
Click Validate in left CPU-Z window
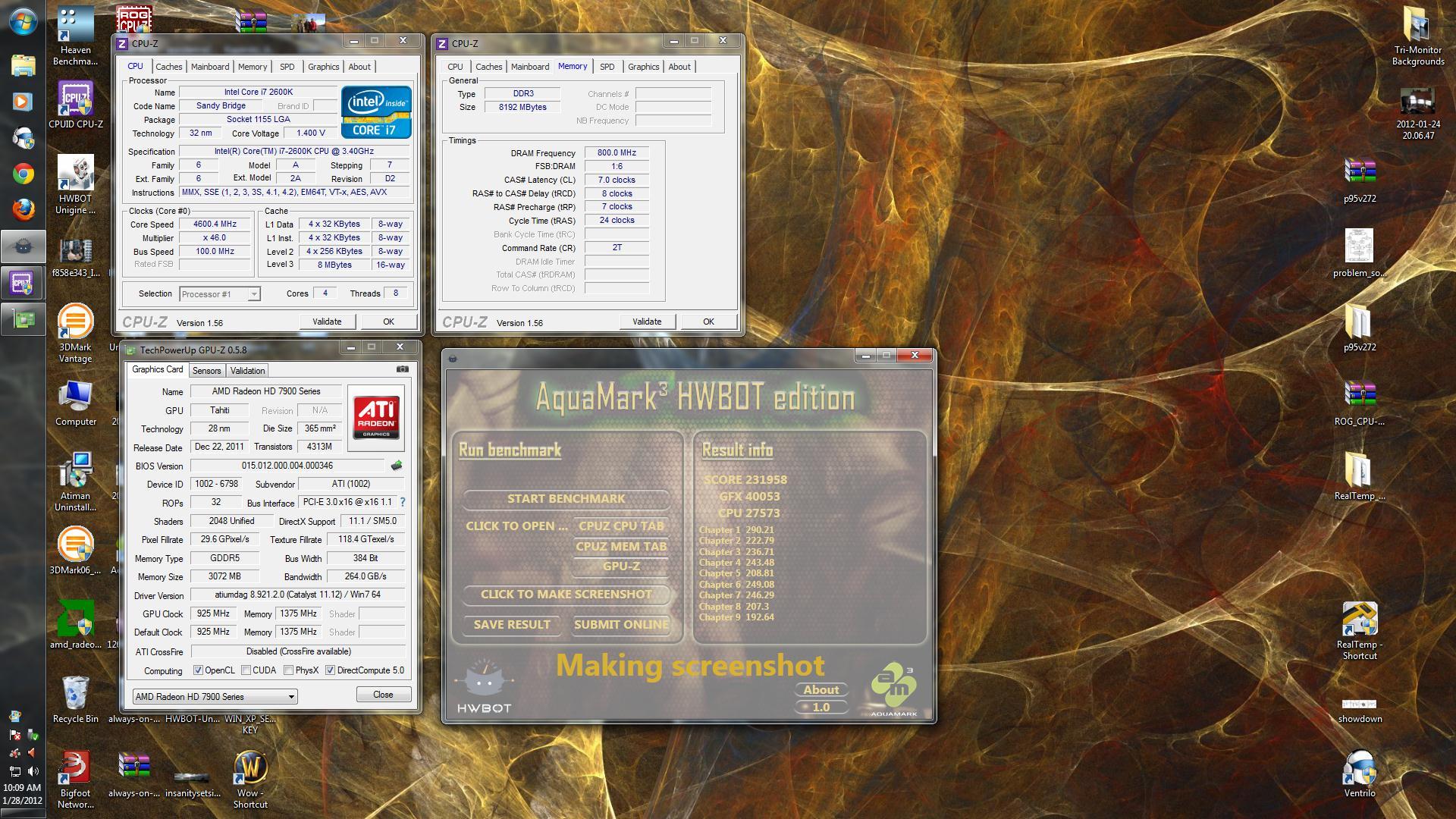tap(327, 322)
